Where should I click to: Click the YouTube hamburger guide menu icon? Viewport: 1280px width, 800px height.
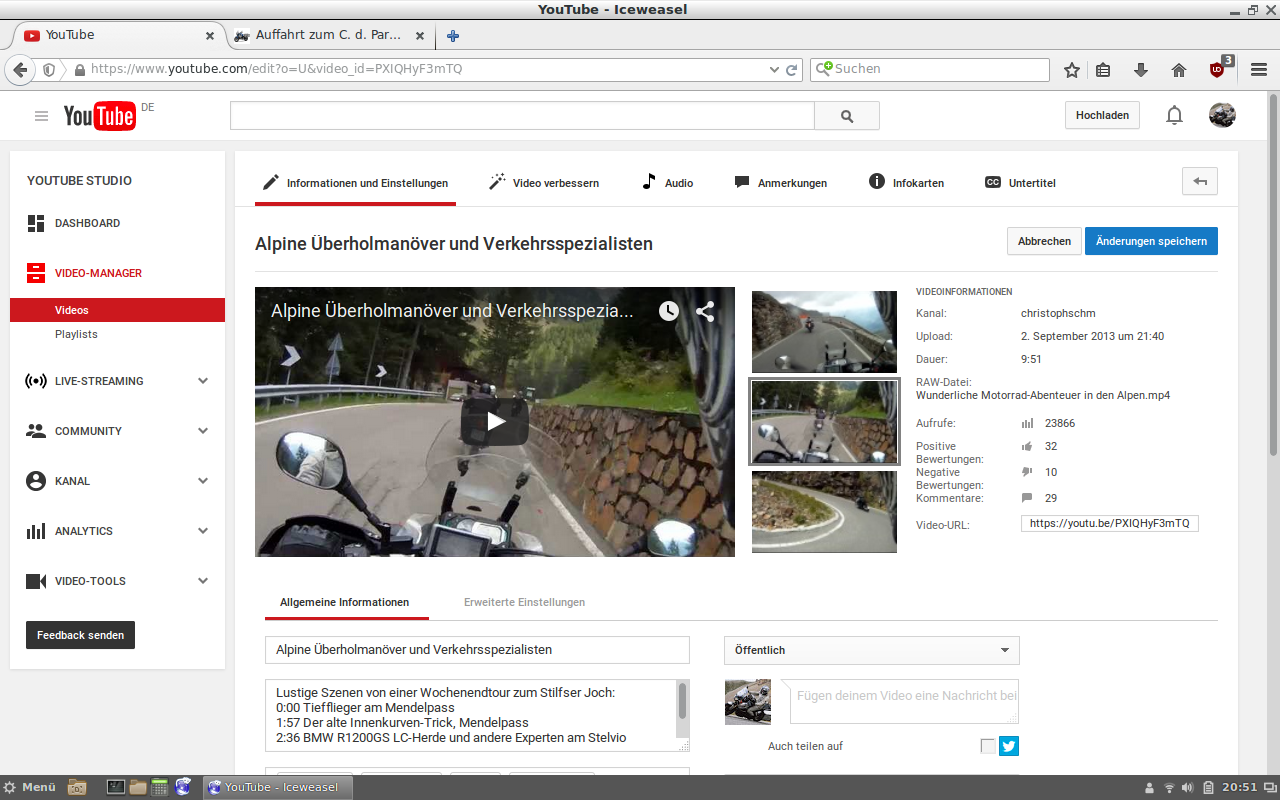[41, 116]
